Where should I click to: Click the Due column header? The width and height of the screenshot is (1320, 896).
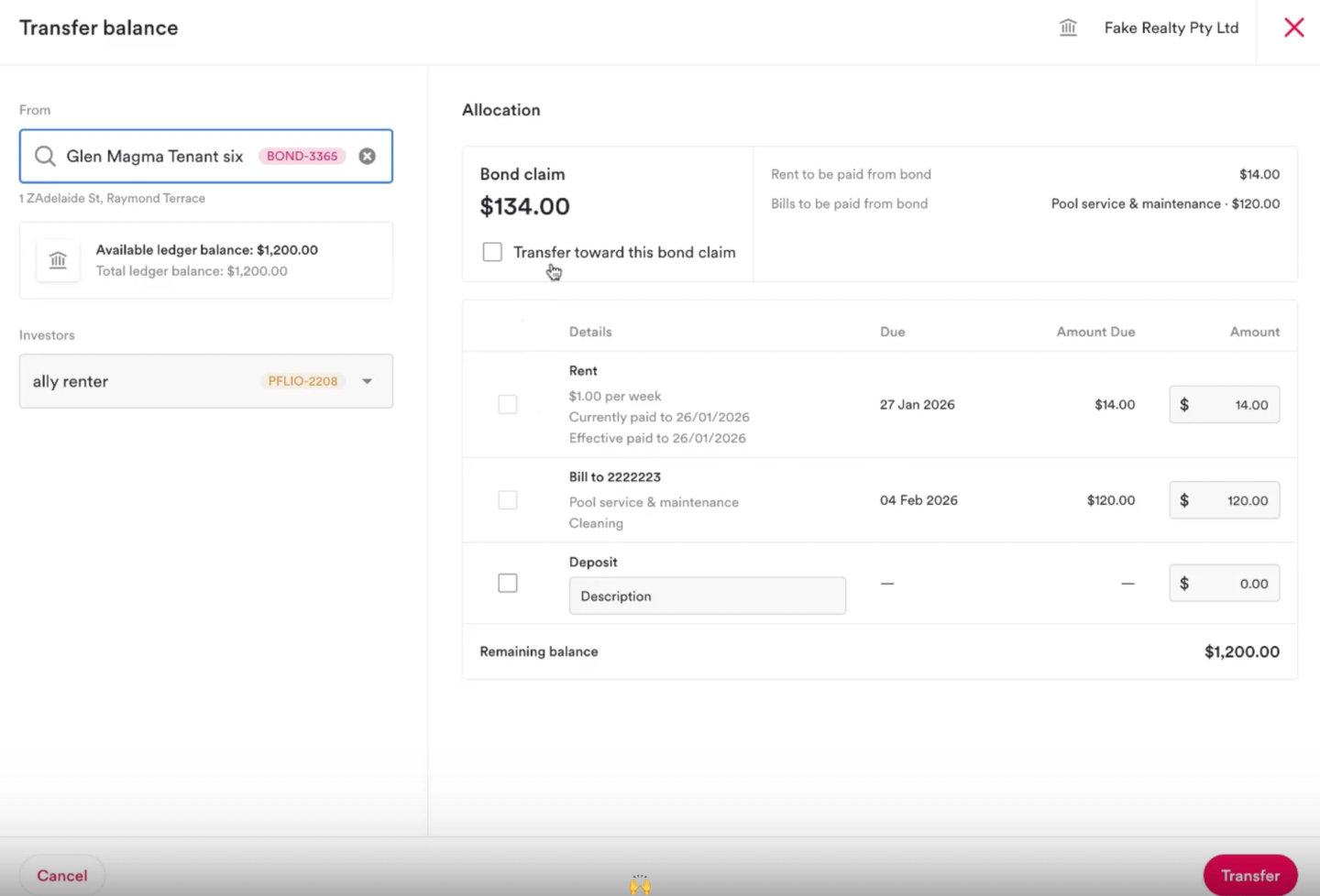[x=892, y=332]
